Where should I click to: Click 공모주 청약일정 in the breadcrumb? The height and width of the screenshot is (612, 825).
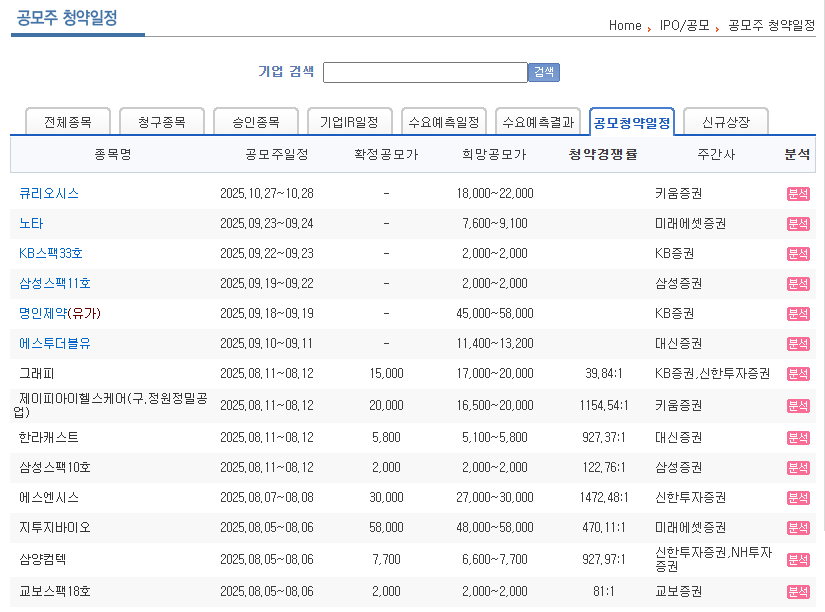click(771, 25)
